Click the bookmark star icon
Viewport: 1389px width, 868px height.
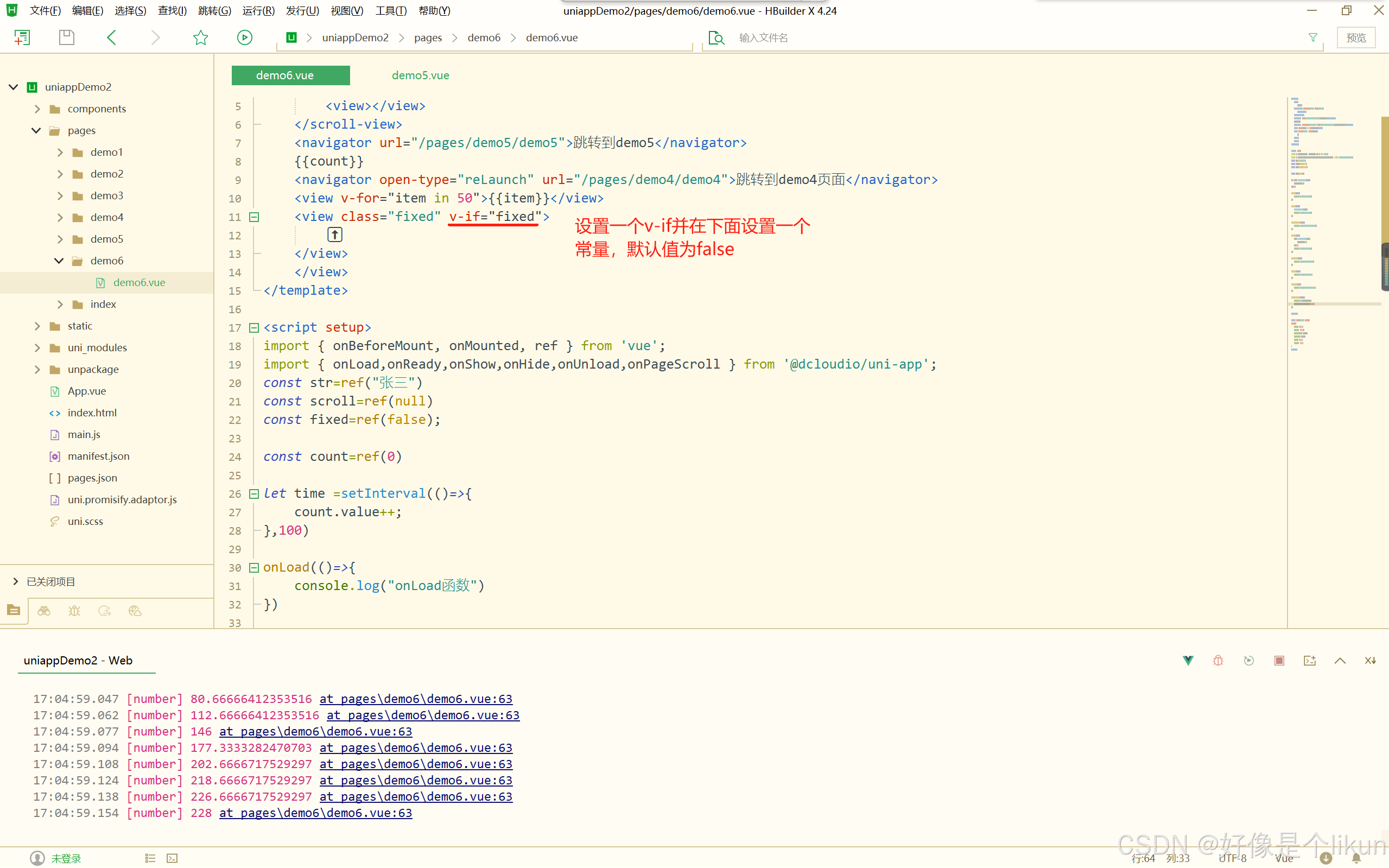[200, 38]
